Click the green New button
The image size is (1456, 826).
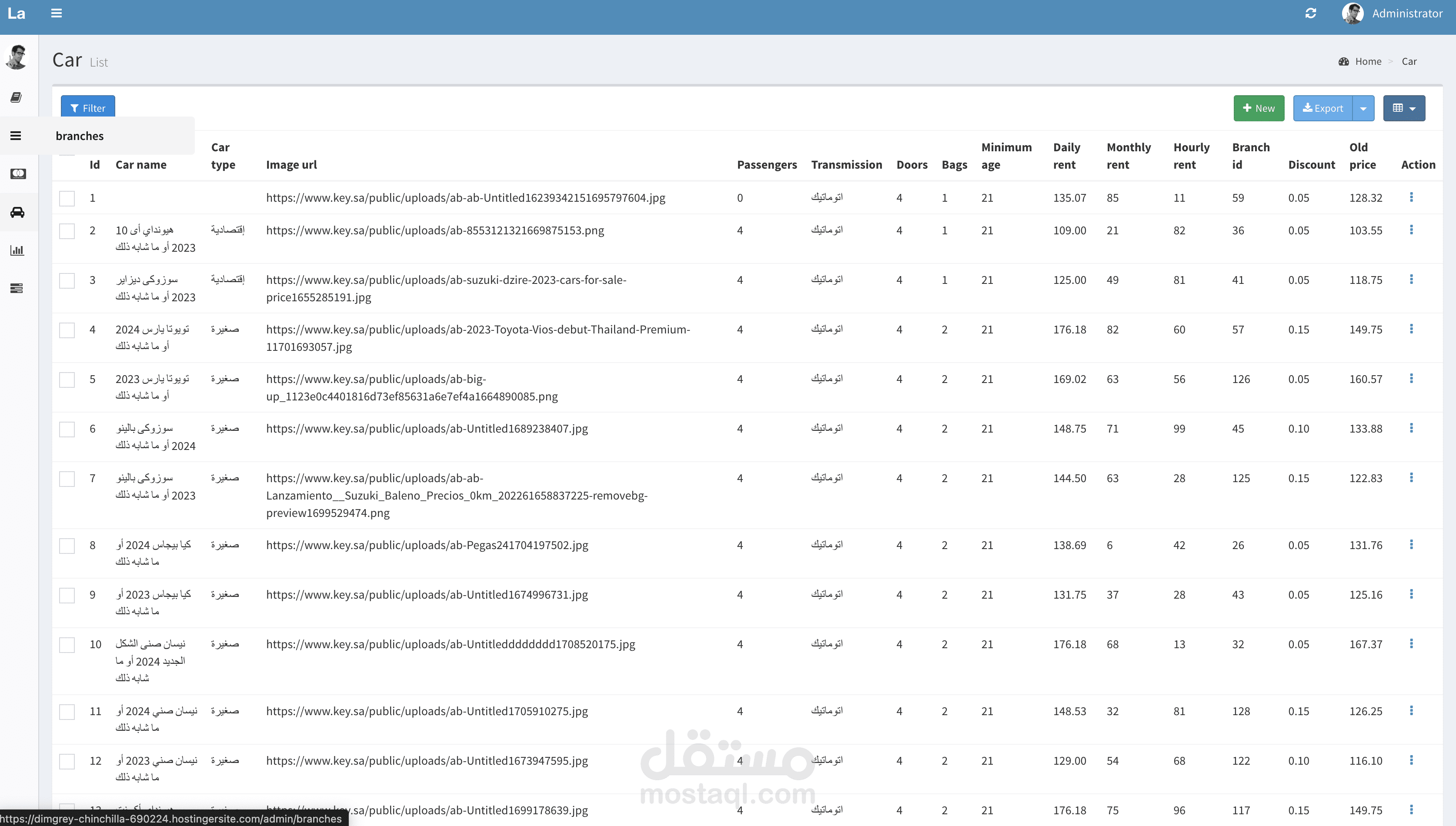coord(1259,108)
